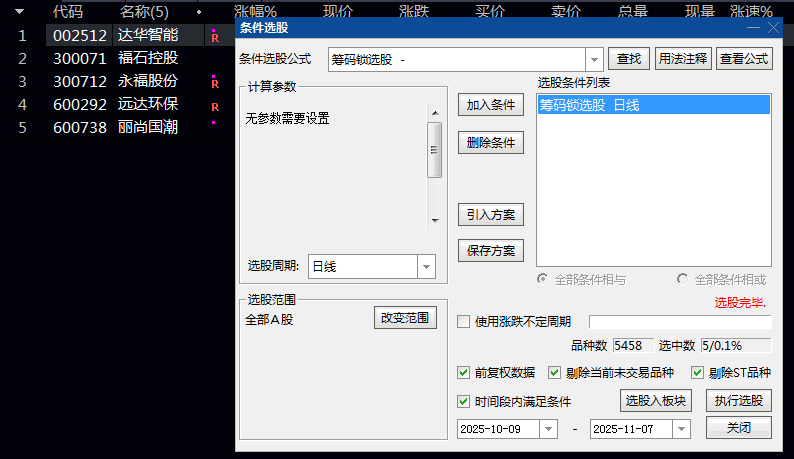This screenshot has height=459, width=794.
Task: Sort by 涨跌 column header
Action: pos(414,11)
